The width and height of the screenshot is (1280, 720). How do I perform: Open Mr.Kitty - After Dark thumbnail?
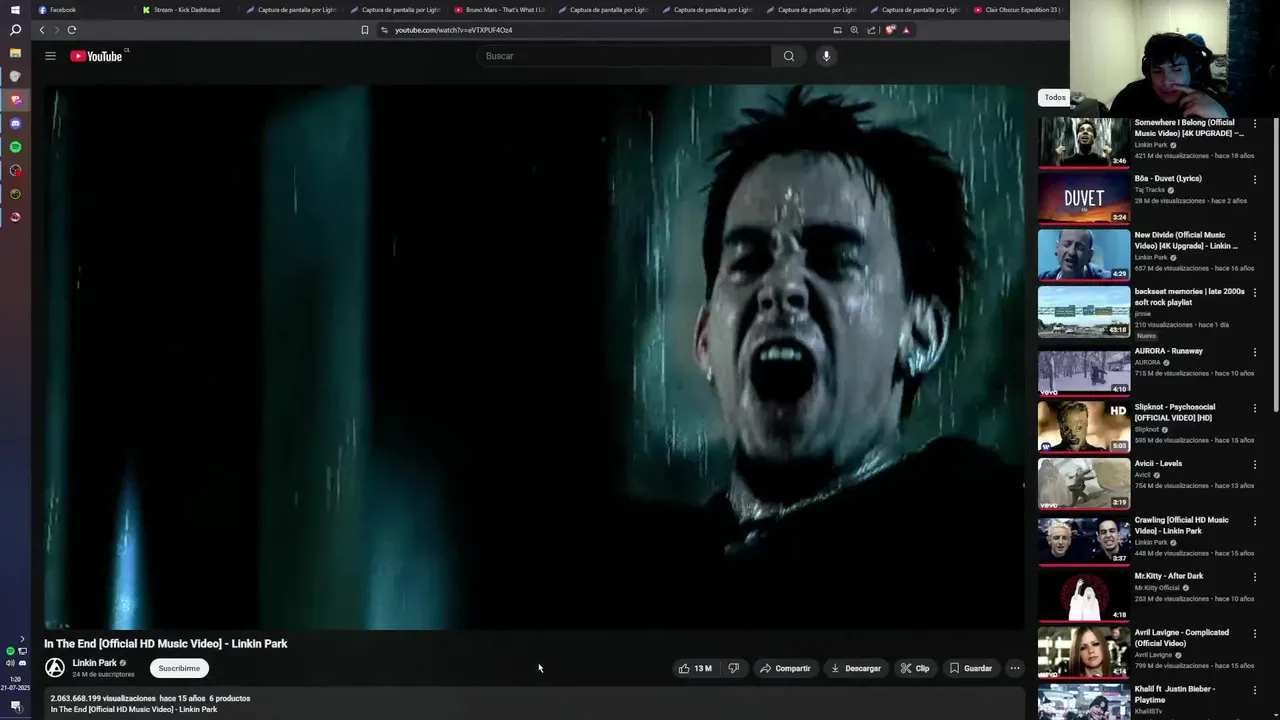coord(1084,596)
